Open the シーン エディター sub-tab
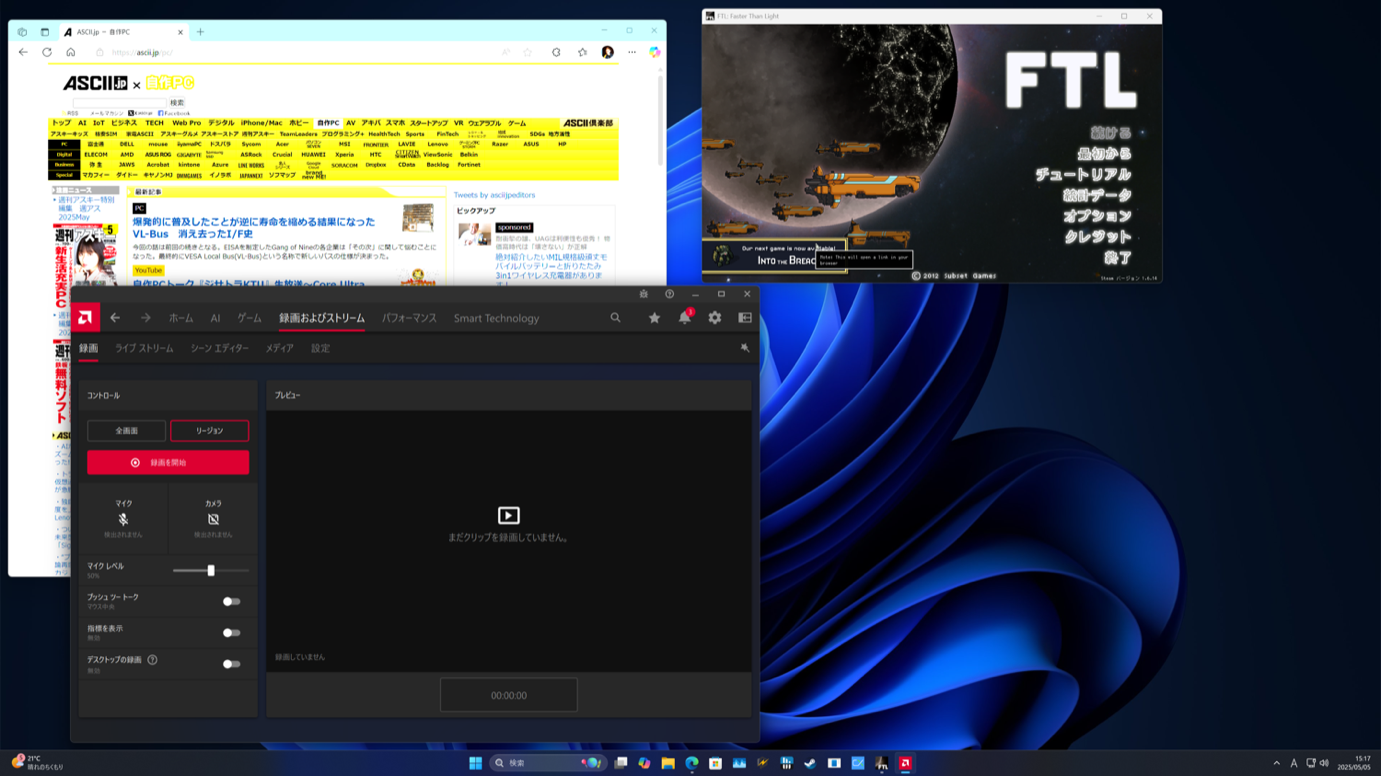Screen dimensions: 1381x776 point(220,348)
